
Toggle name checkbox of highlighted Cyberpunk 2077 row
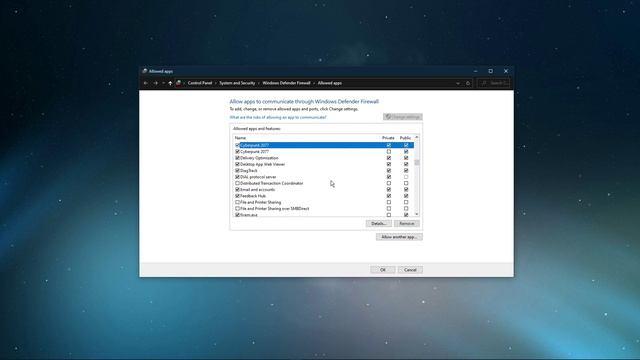click(238, 145)
